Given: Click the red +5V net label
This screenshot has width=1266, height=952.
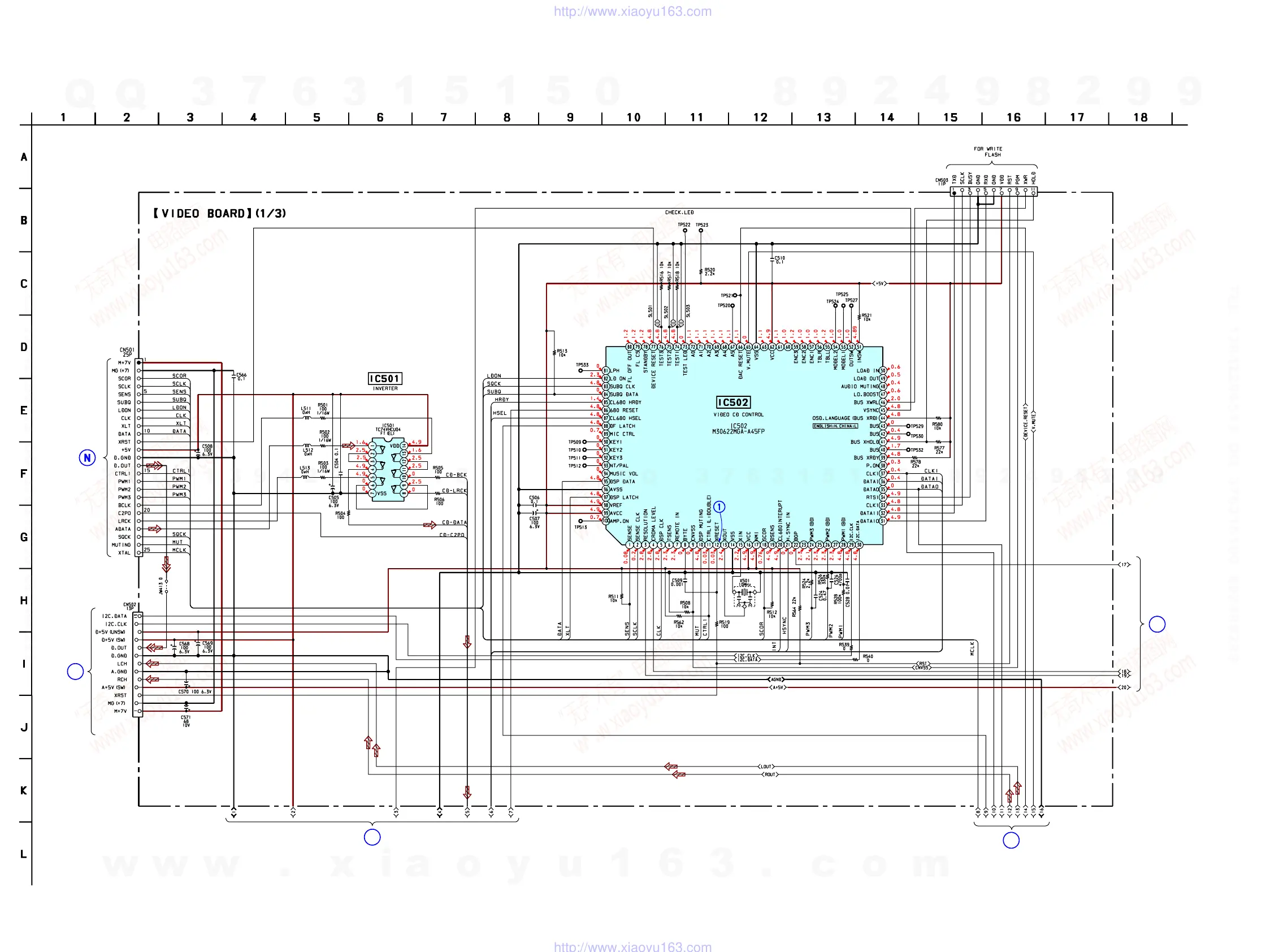Looking at the screenshot, I should (879, 283).
